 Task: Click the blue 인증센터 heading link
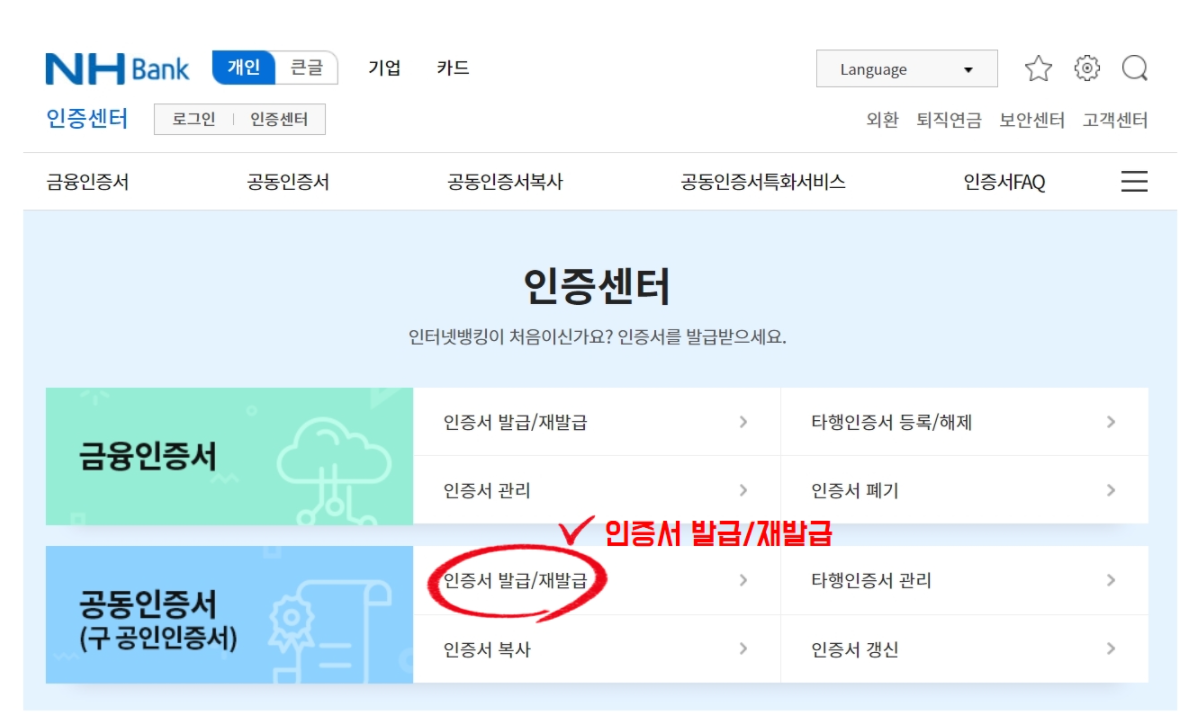pyautogui.click(x=87, y=119)
